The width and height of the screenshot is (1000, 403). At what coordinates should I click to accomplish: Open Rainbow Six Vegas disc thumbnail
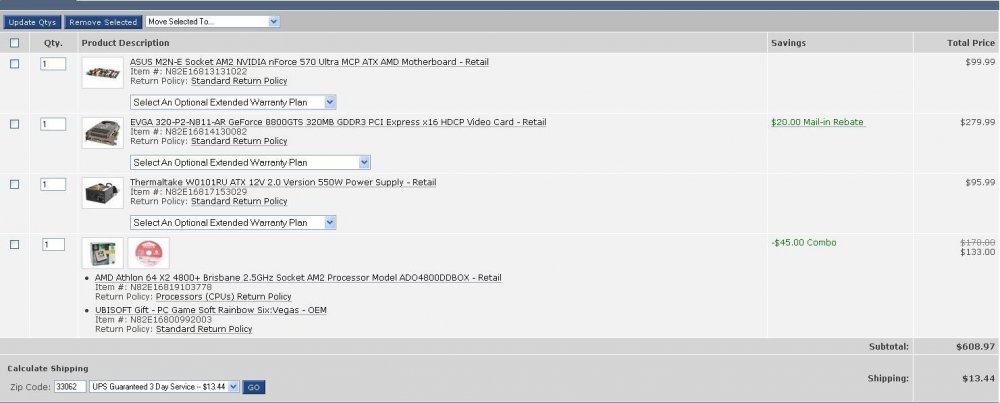click(149, 253)
